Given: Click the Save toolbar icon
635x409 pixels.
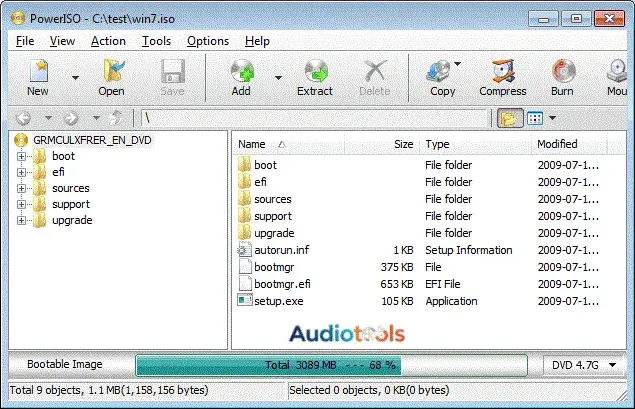Looking at the screenshot, I should pos(173,71).
